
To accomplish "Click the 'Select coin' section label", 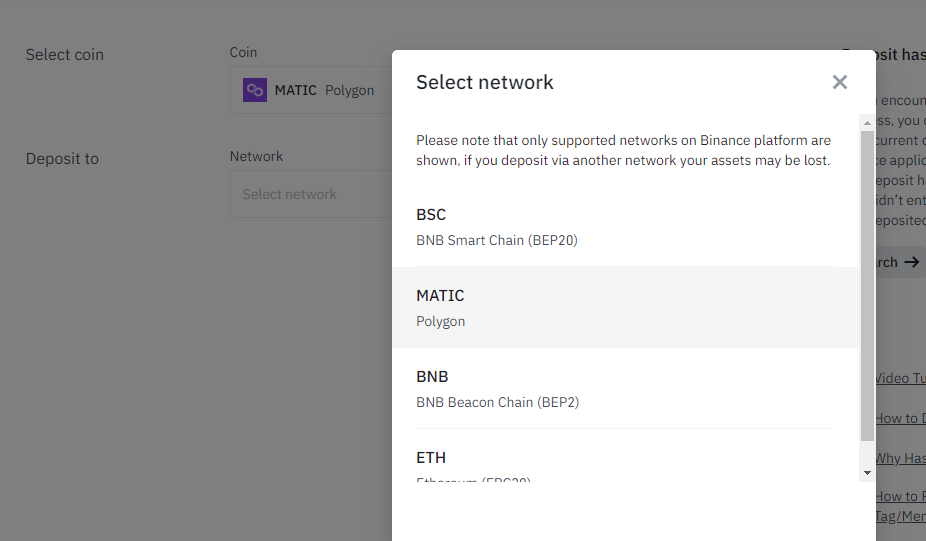I will click(x=65, y=55).
